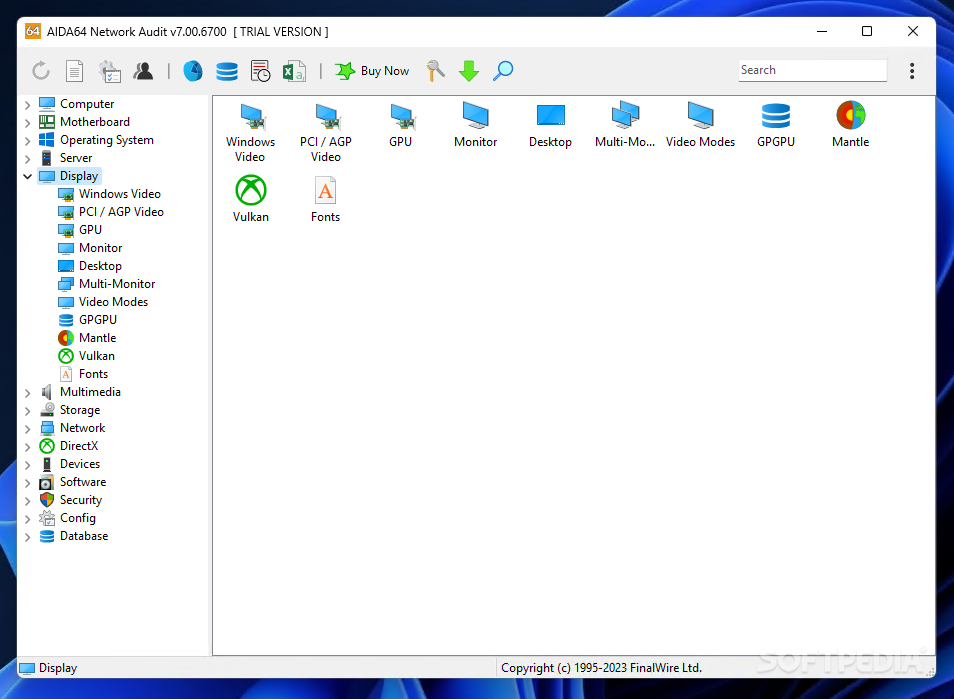Select Fonts in the Display tree
The height and width of the screenshot is (699, 954).
click(x=83, y=374)
